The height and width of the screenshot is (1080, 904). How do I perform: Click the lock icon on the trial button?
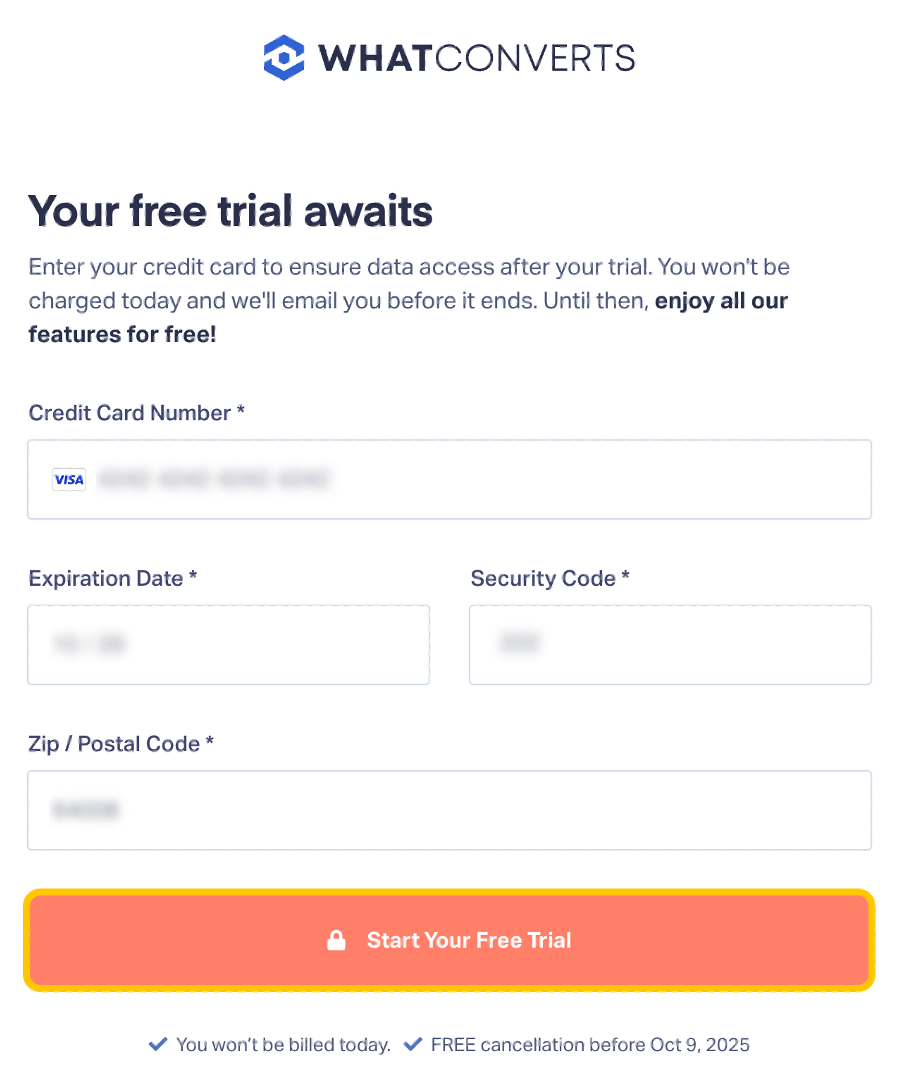click(337, 940)
